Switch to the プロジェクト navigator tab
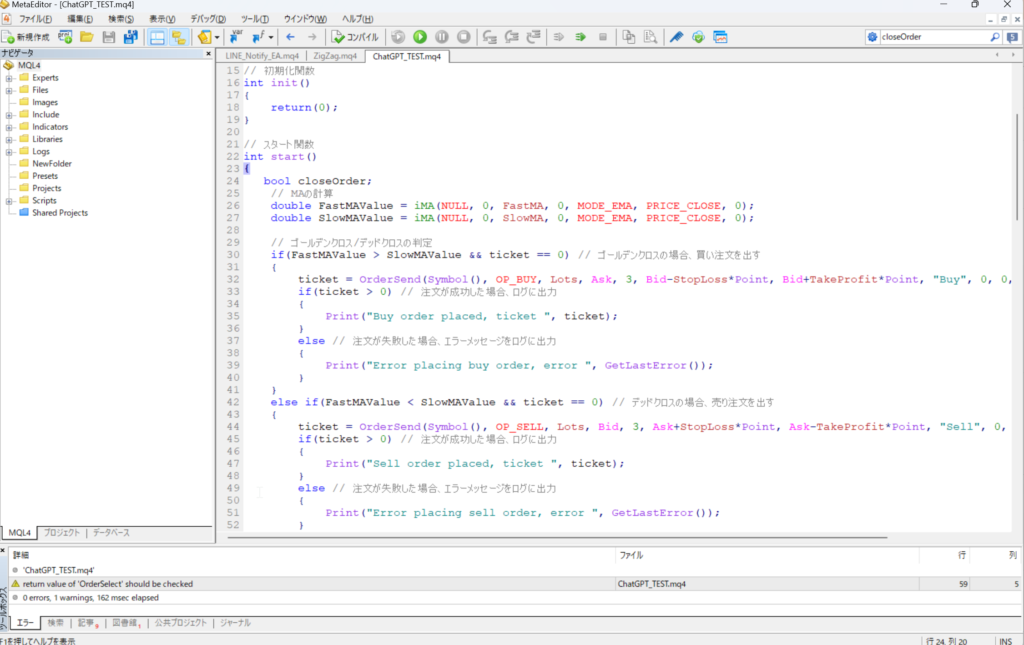This screenshot has height=645, width=1024. (x=61, y=533)
